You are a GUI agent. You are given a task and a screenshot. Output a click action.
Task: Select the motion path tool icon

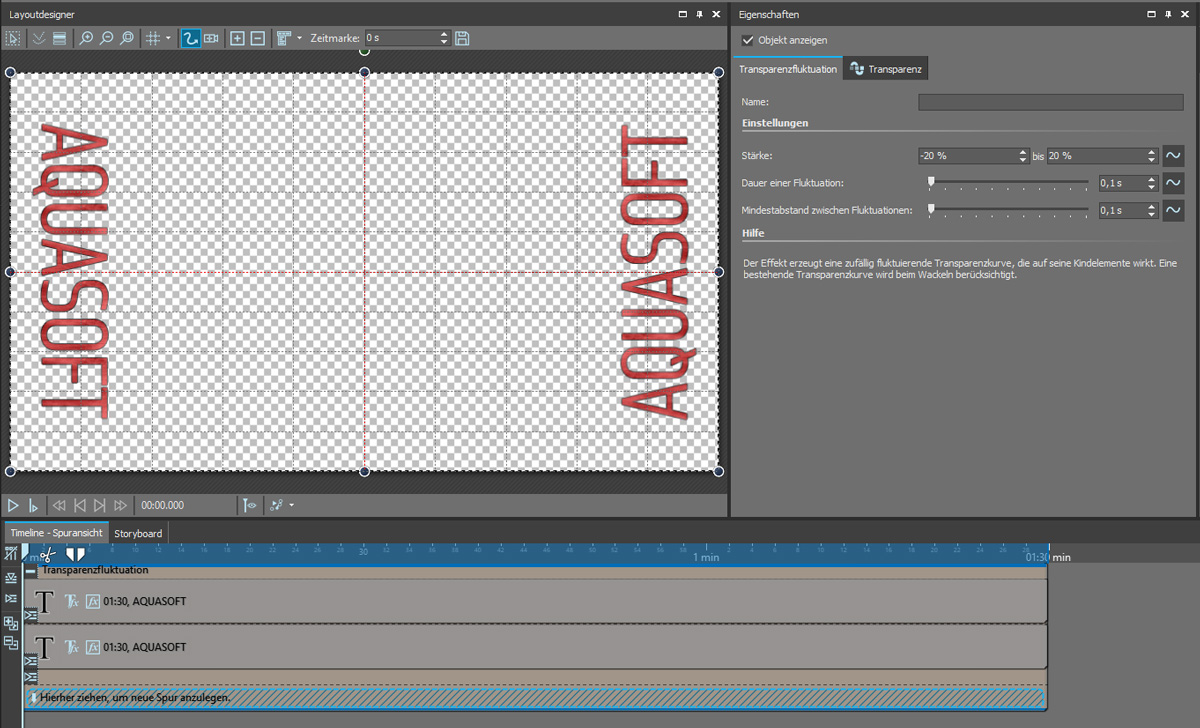(190, 38)
